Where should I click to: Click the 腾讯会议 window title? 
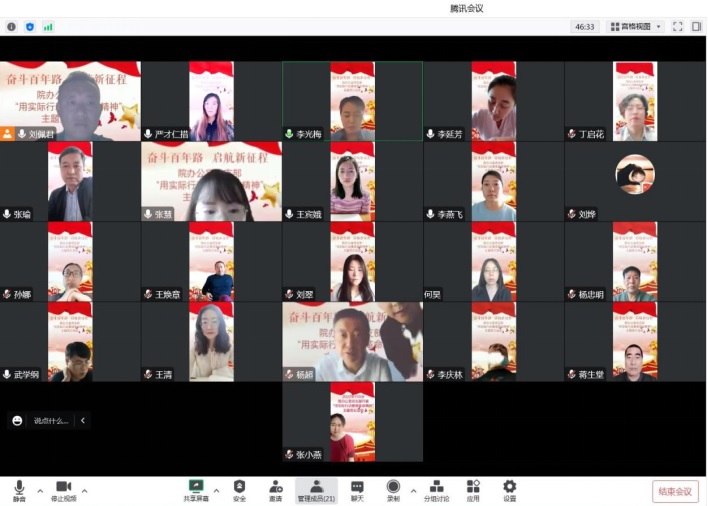tap(466, 8)
